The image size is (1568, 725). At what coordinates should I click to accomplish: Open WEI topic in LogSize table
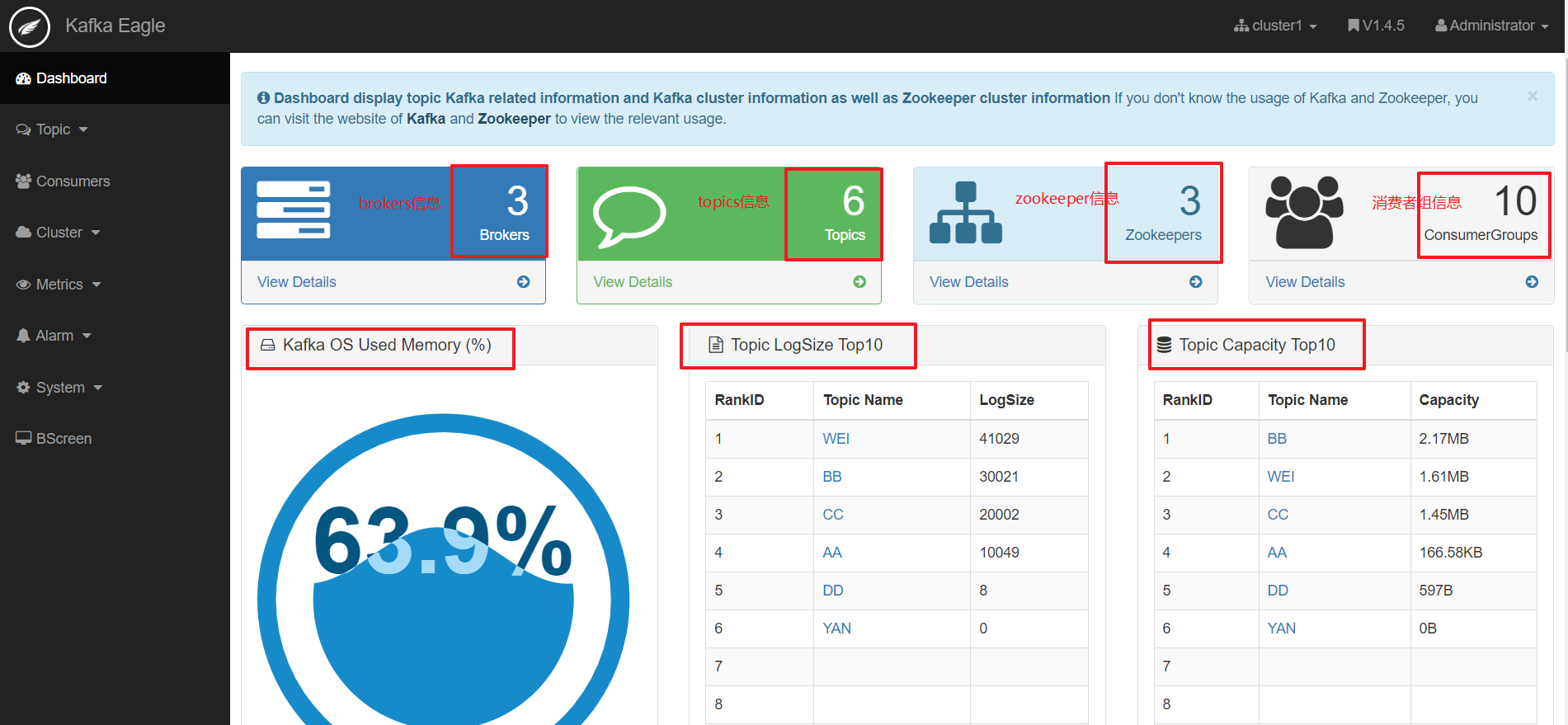coord(836,439)
